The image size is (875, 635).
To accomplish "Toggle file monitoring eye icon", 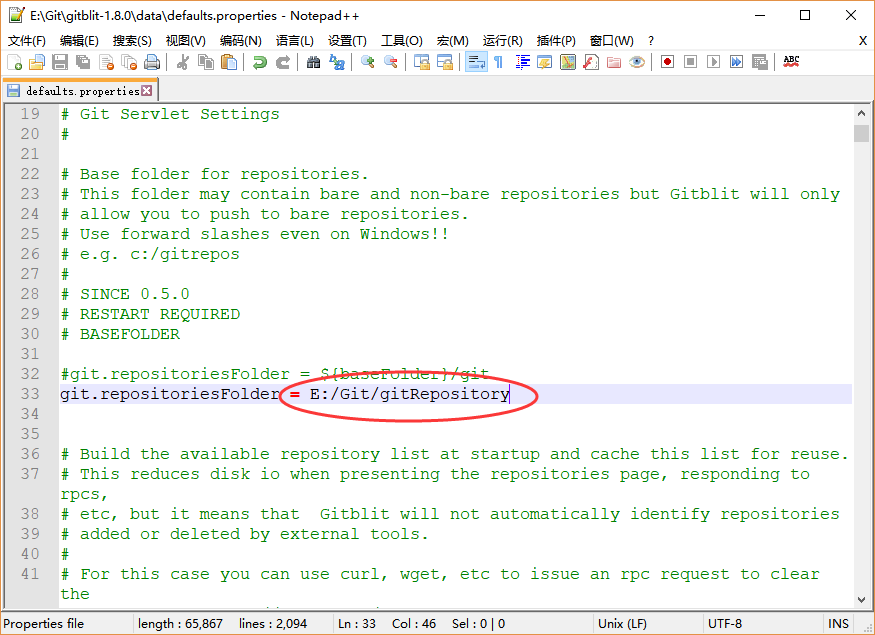I will tap(637, 62).
